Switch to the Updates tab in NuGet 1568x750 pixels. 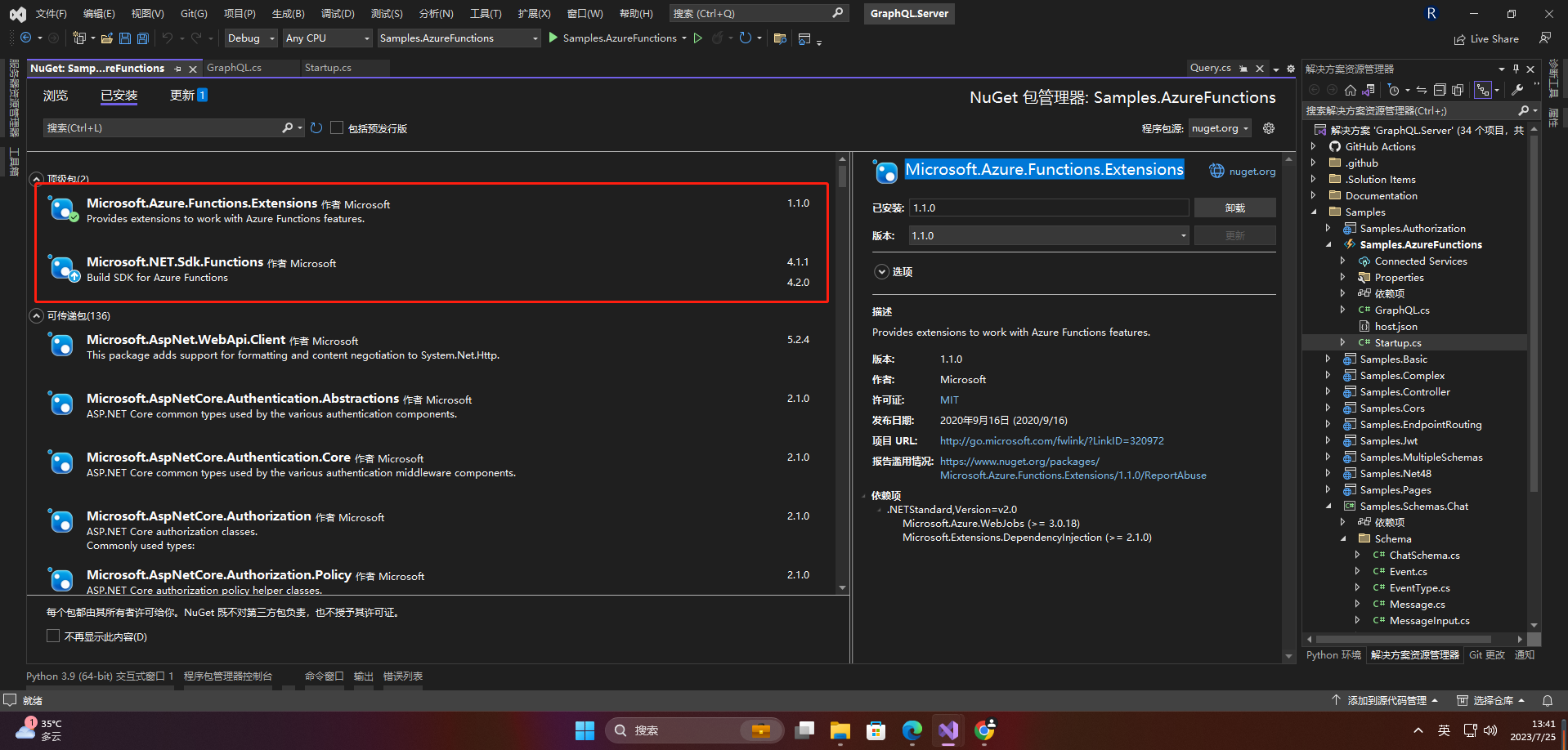(188, 96)
